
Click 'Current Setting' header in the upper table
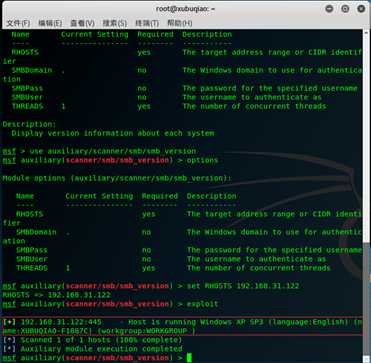click(x=94, y=34)
